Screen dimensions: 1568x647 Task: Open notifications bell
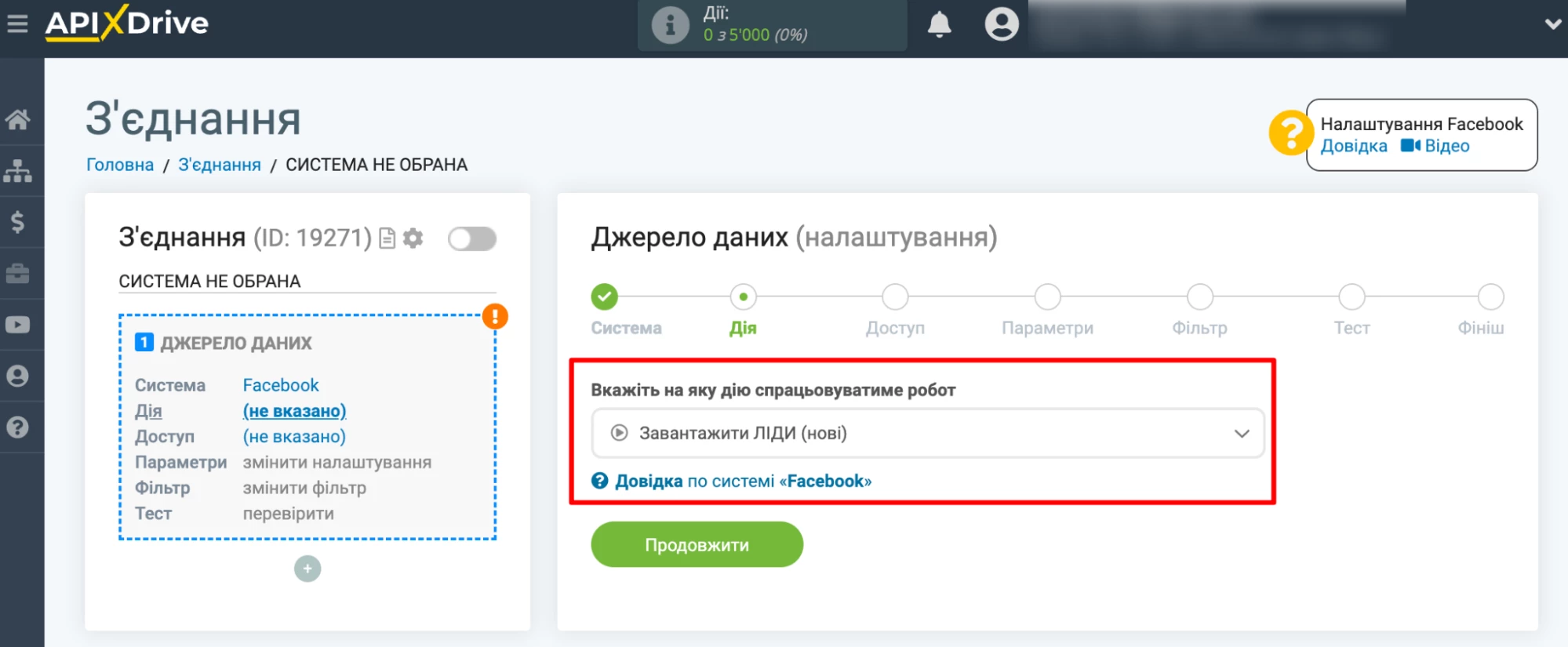coord(939,24)
